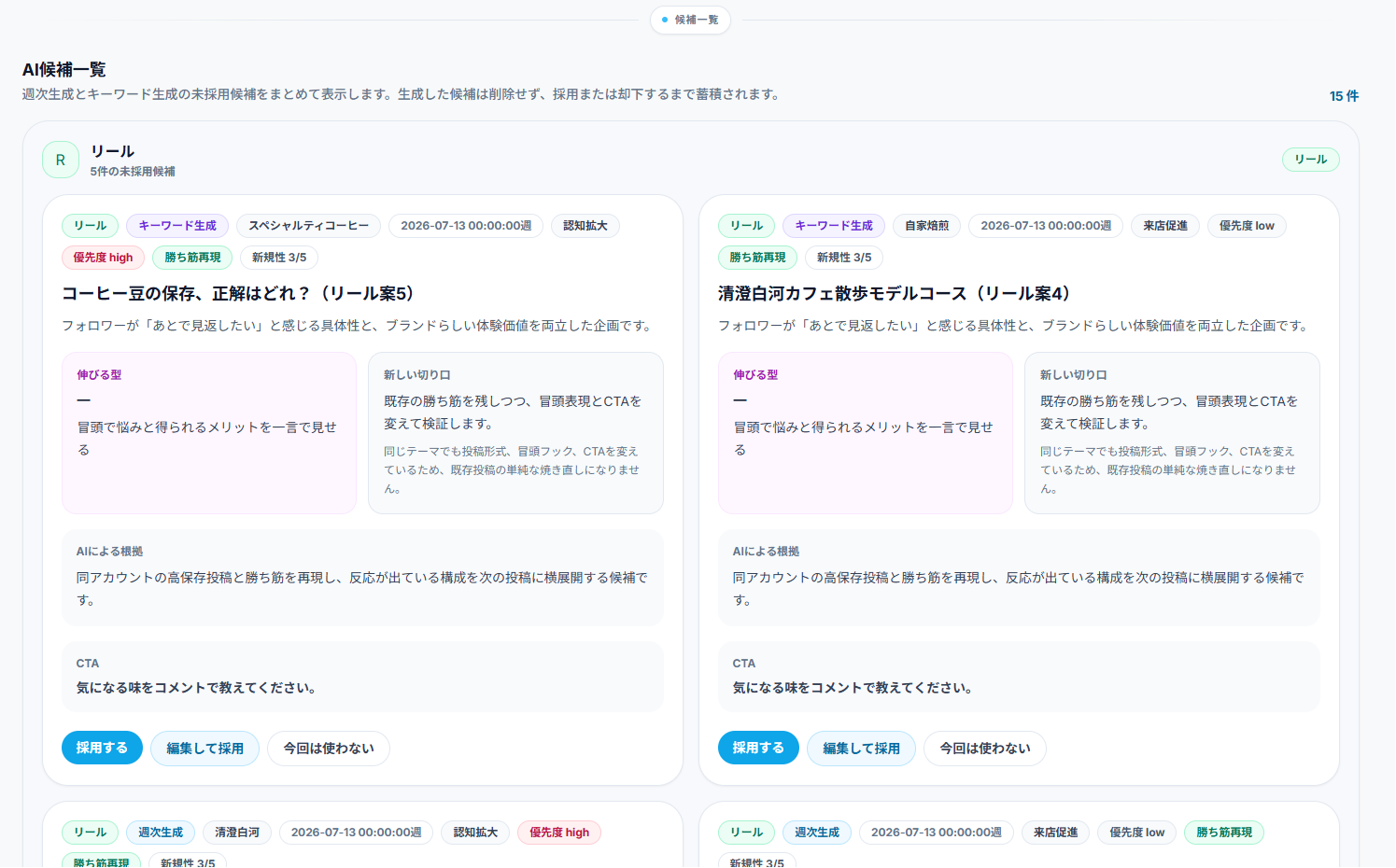Click the 清澄白河 tag in bottom-left card

[237, 833]
